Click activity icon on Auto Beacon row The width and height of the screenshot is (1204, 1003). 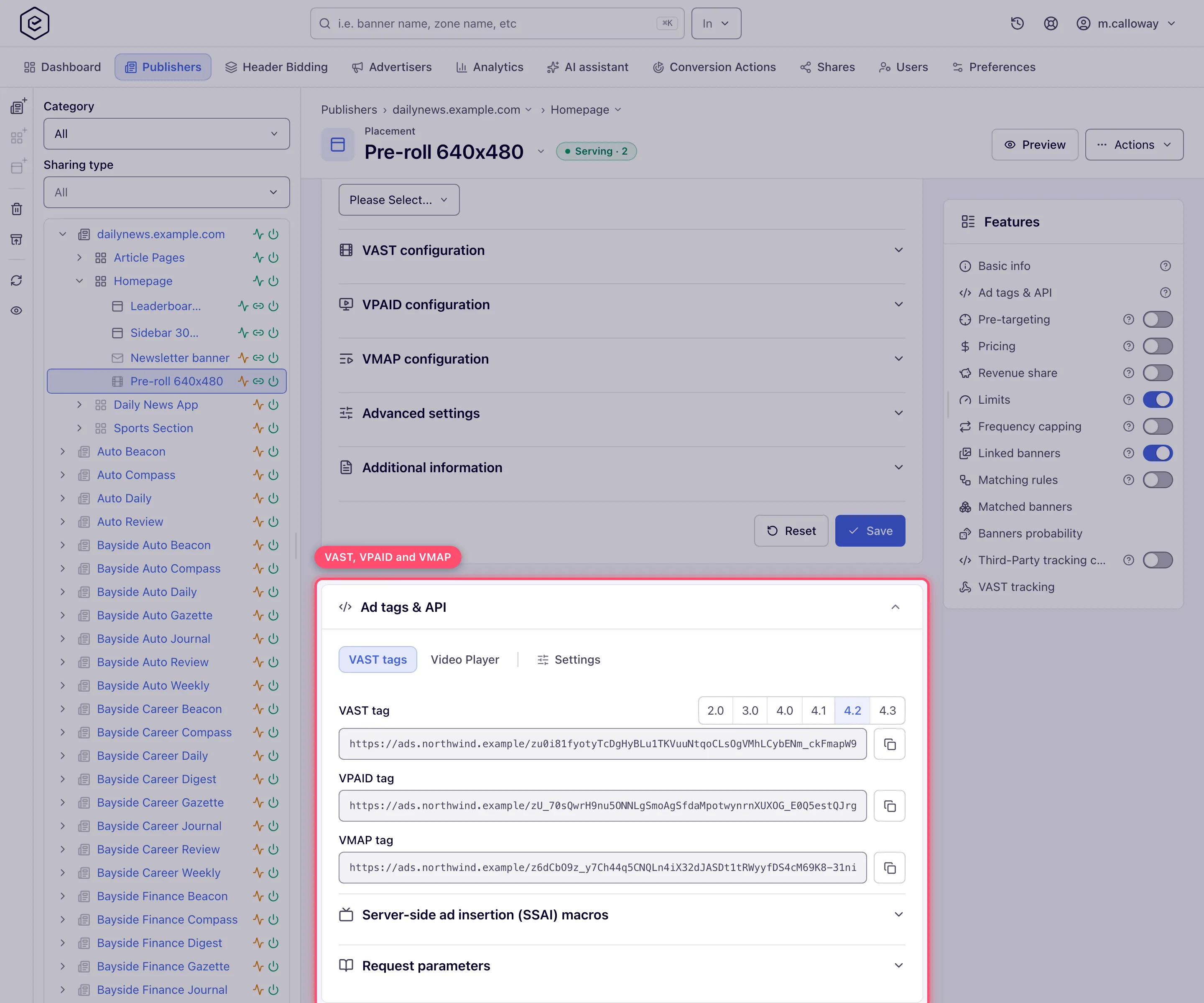pyautogui.click(x=259, y=452)
